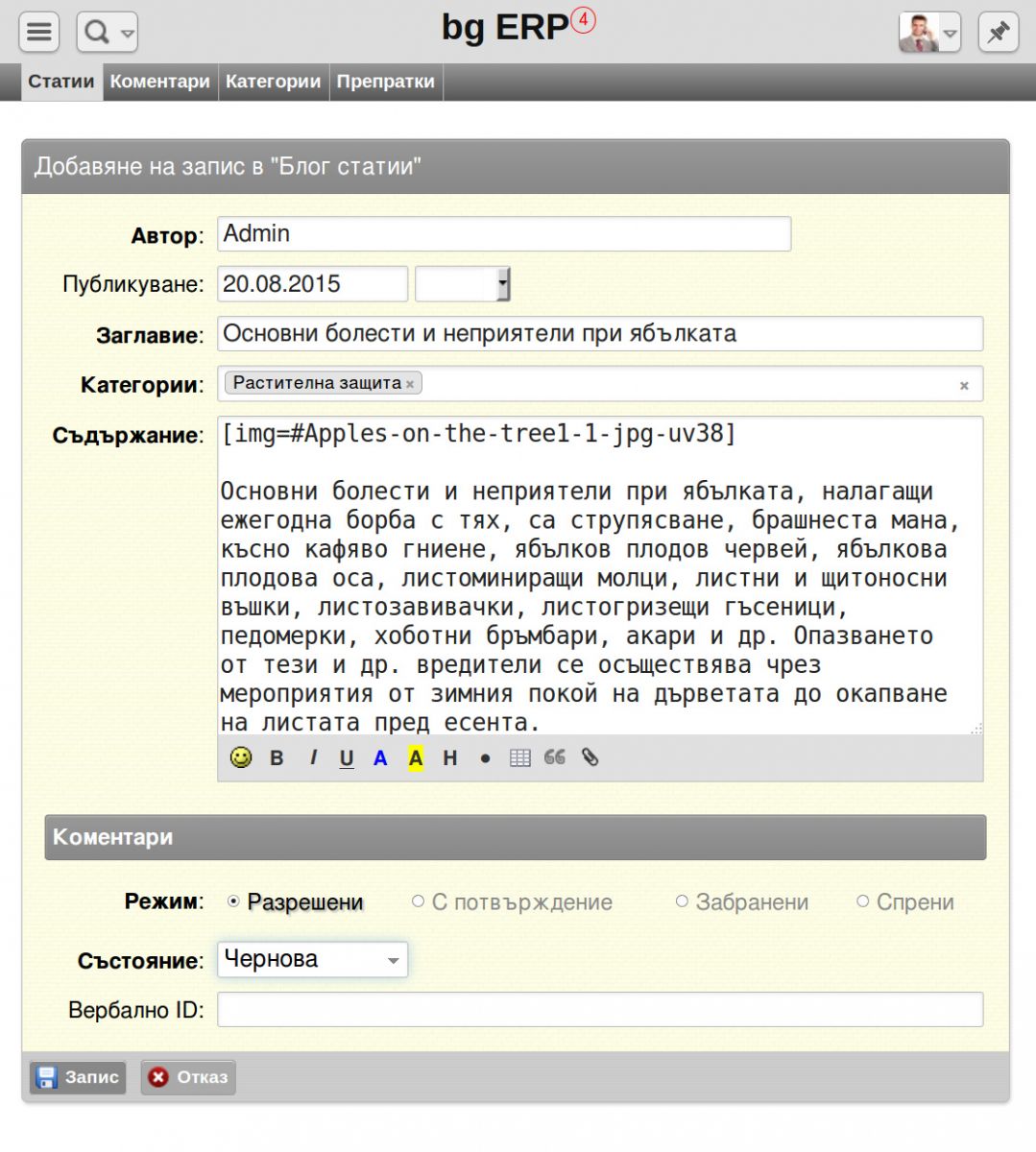The width and height of the screenshot is (1036, 1152).
Task: Remove the Растителна защита category tag
Action: [x=410, y=384]
